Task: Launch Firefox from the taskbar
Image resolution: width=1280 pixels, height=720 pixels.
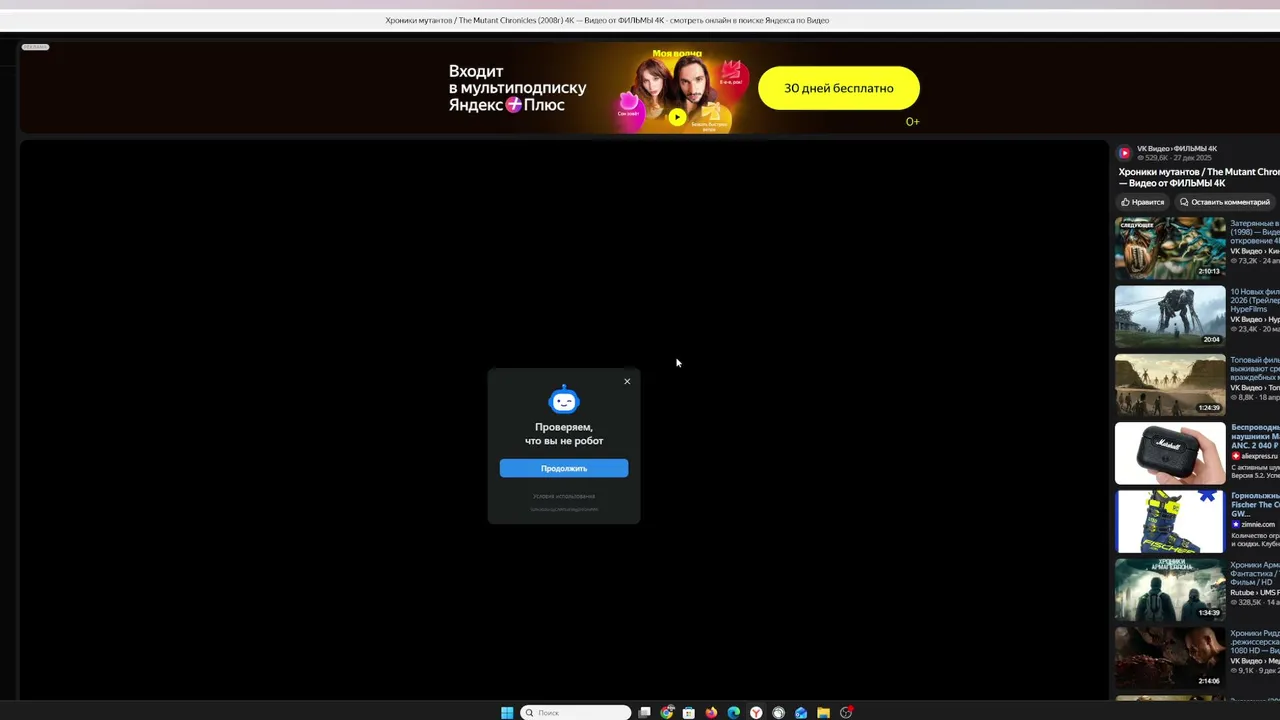Action: click(712, 713)
